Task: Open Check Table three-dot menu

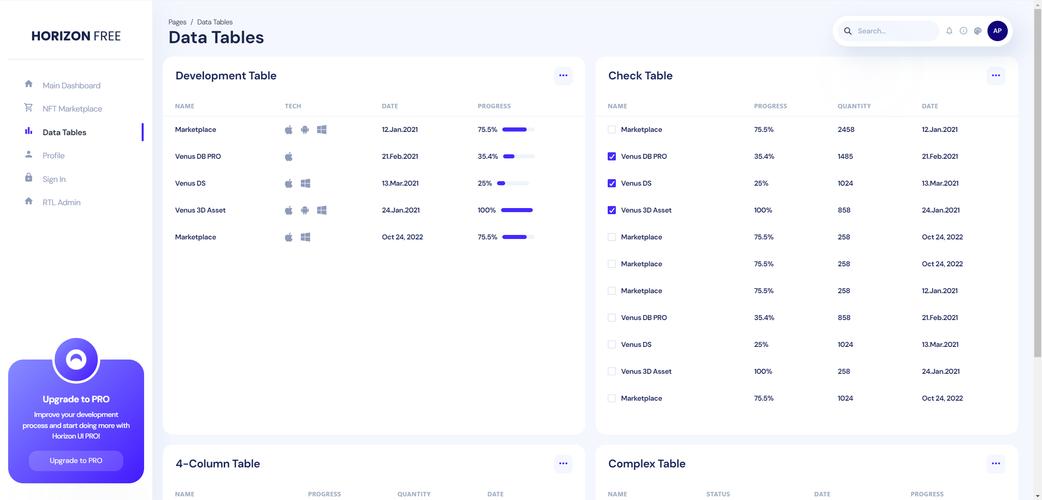Action: pos(995,76)
